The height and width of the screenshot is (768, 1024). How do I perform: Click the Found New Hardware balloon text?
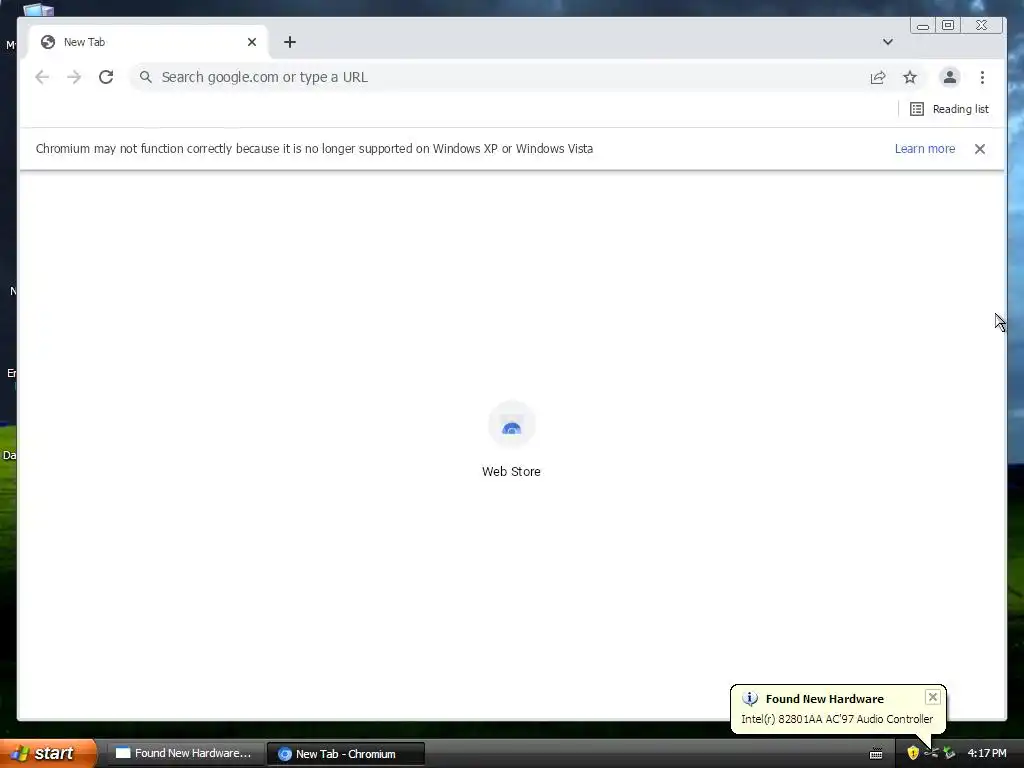[837, 719]
